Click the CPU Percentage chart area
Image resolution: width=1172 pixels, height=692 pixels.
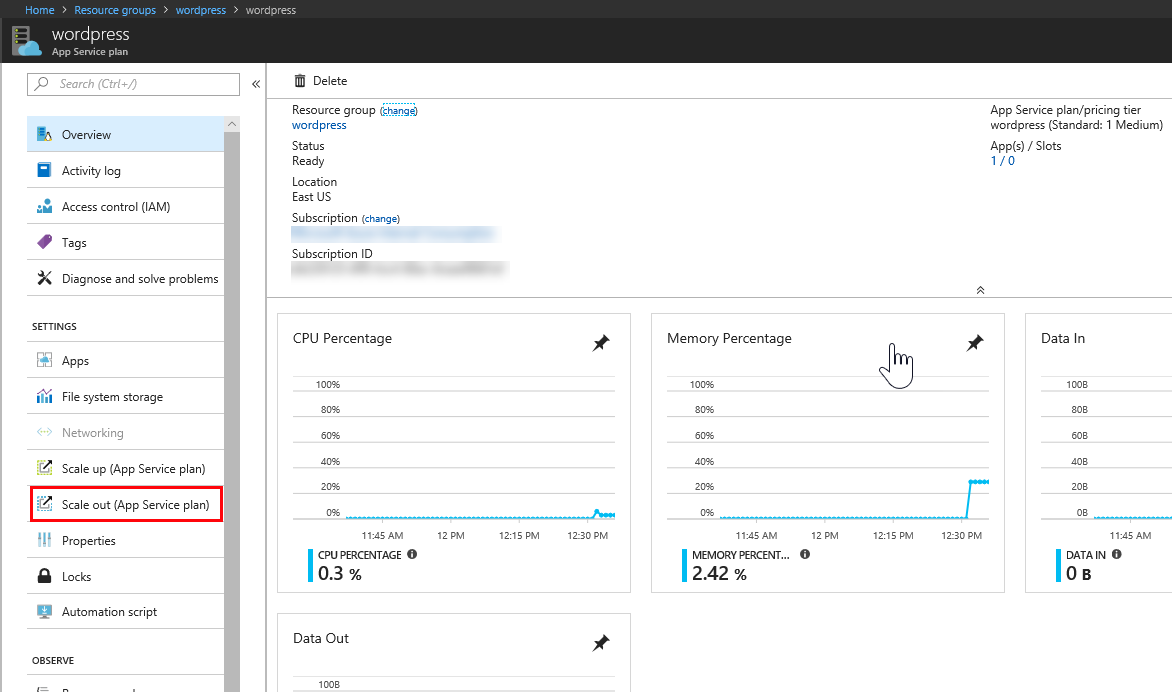pos(454,448)
